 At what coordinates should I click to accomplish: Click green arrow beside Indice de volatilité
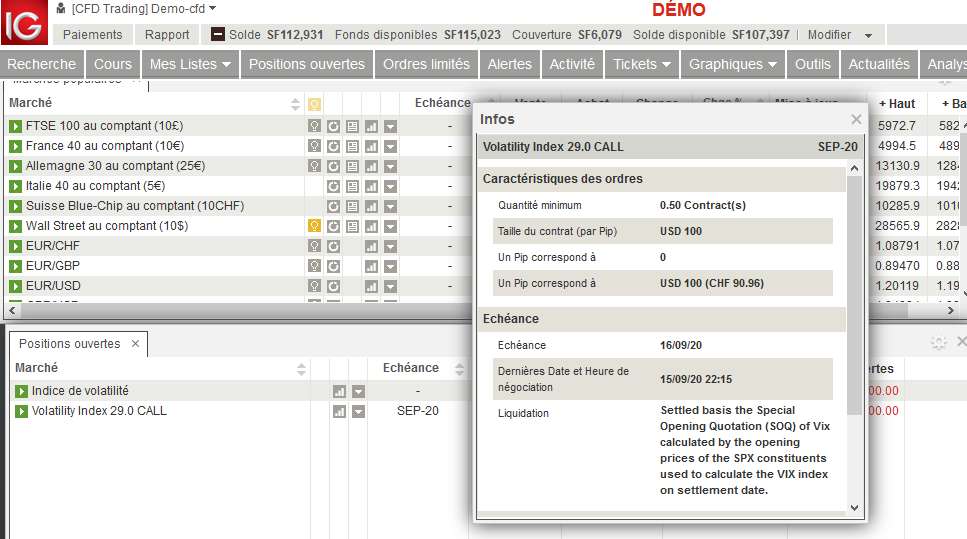[22, 391]
